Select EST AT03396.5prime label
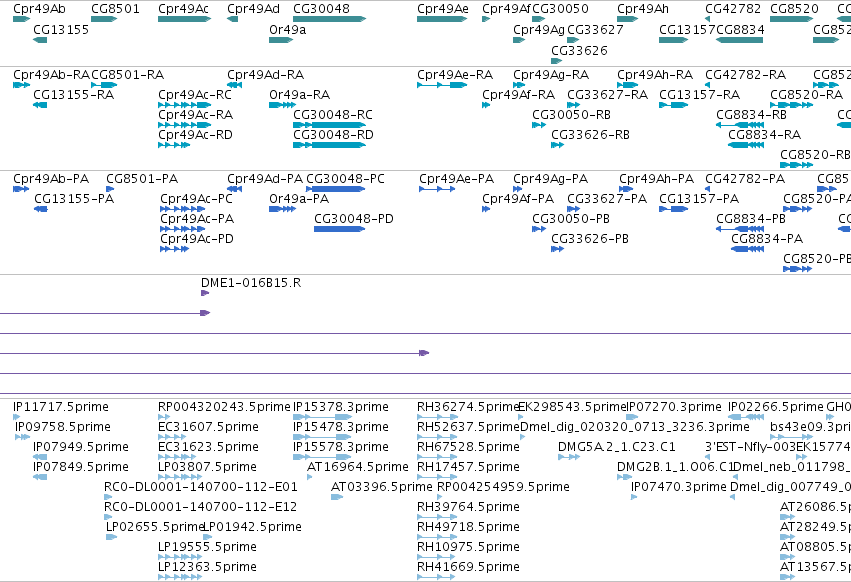The width and height of the screenshot is (851, 582). pyautogui.click(x=382, y=487)
